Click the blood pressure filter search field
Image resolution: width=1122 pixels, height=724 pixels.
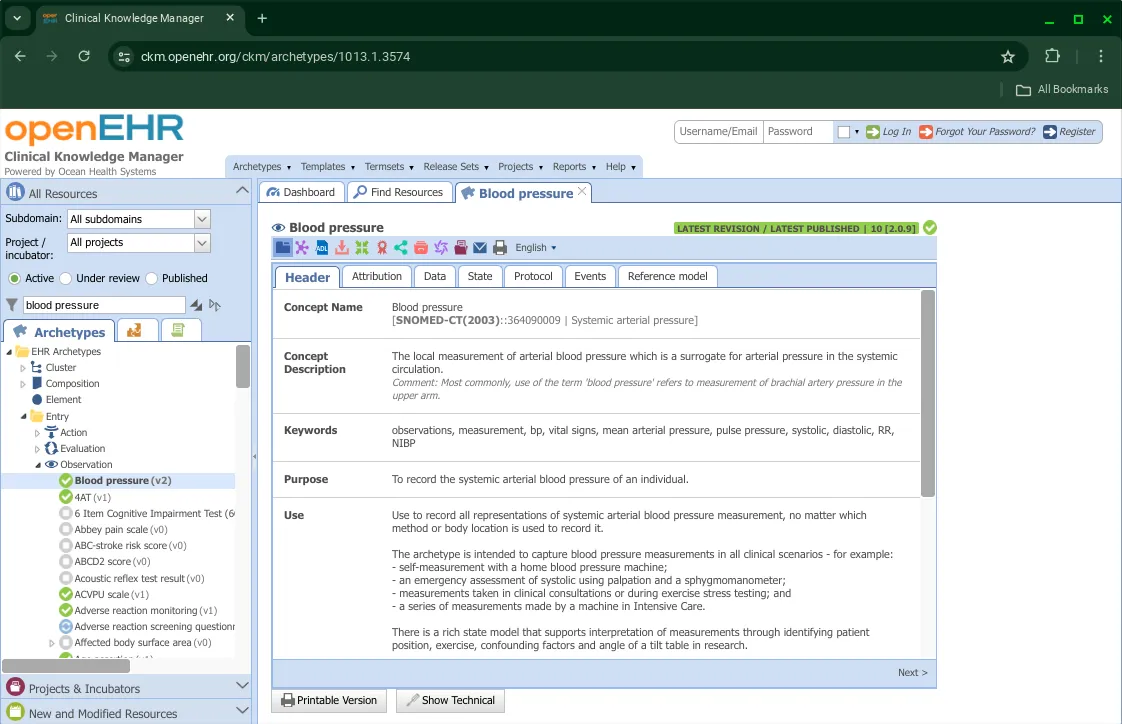(x=104, y=305)
